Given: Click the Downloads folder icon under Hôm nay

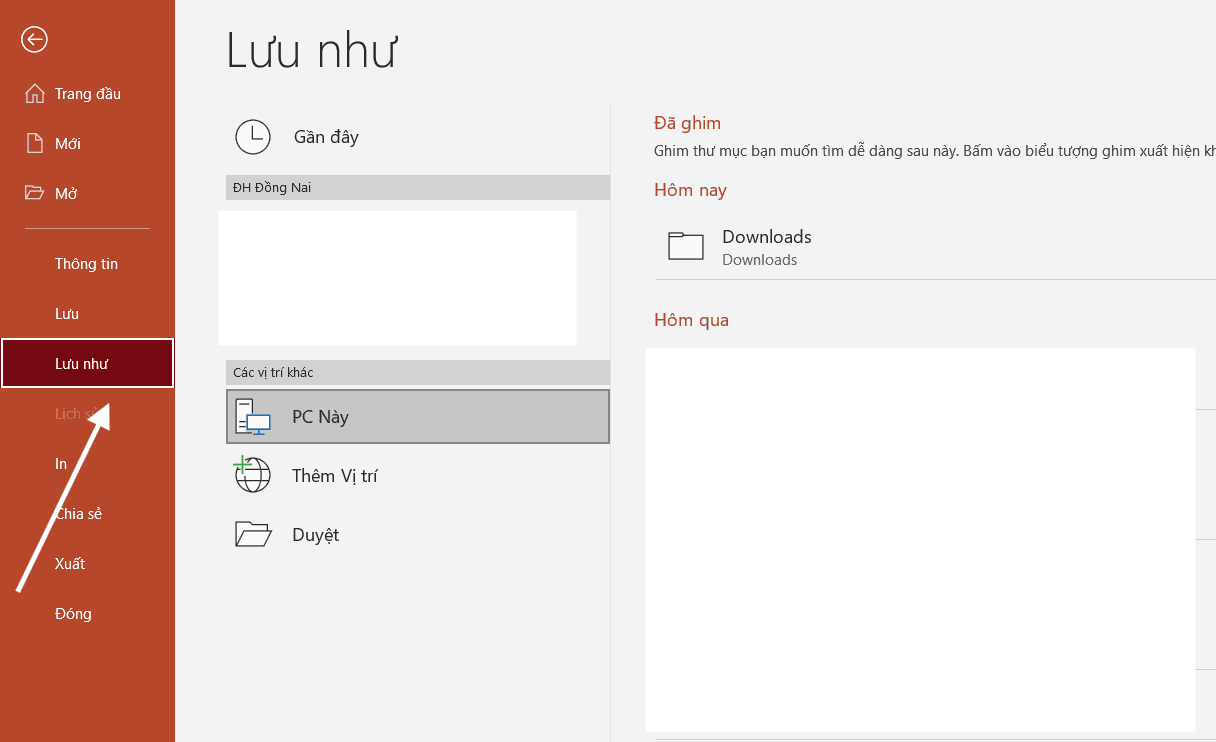Looking at the screenshot, I should coord(686,246).
